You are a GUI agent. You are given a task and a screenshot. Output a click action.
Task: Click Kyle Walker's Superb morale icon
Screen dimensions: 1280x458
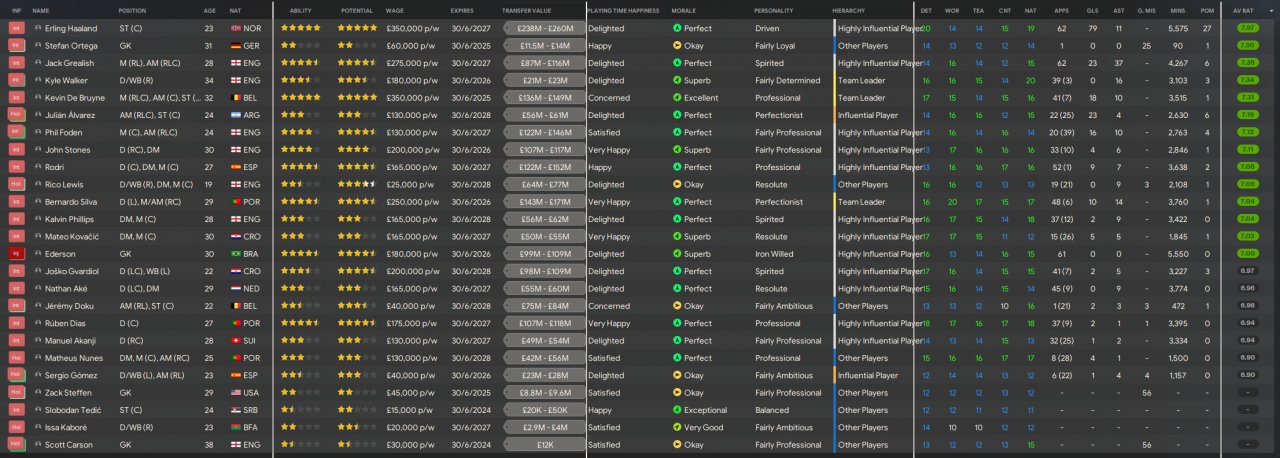[677, 80]
